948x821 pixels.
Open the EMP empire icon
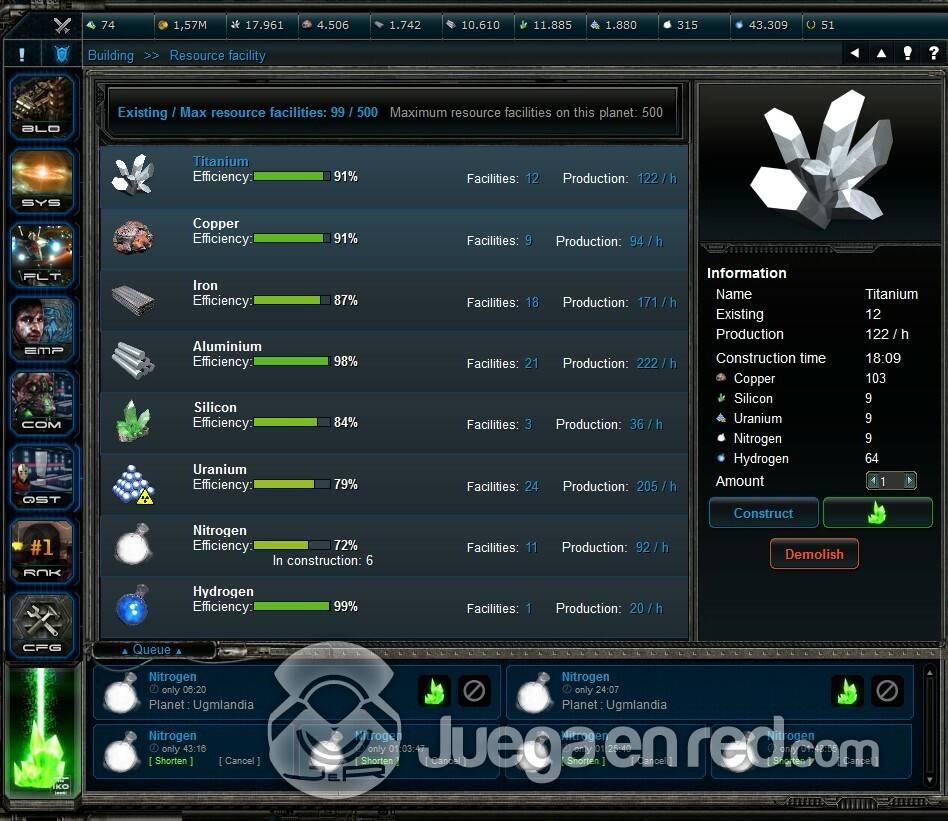coord(42,328)
